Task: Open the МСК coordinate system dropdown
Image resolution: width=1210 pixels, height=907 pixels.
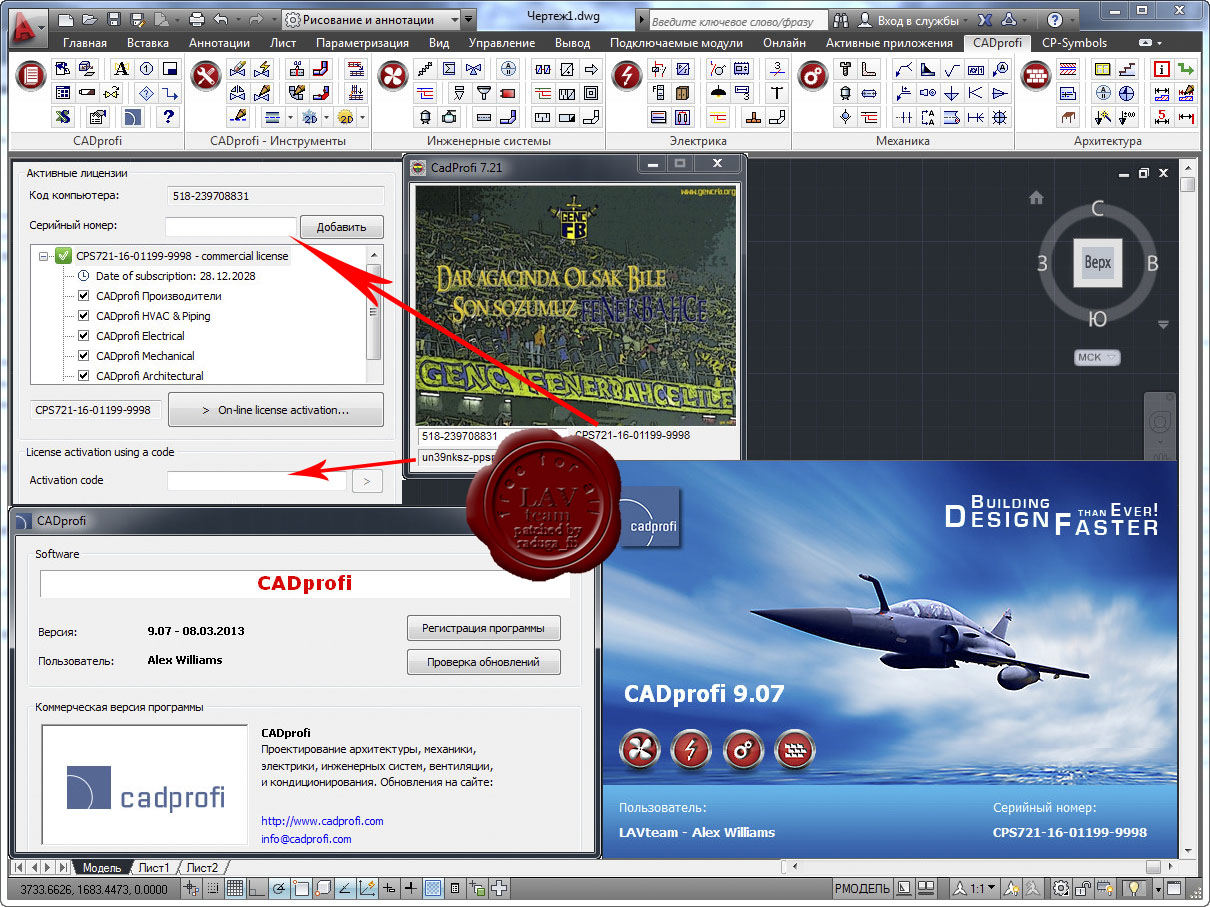Action: tap(1097, 357)
